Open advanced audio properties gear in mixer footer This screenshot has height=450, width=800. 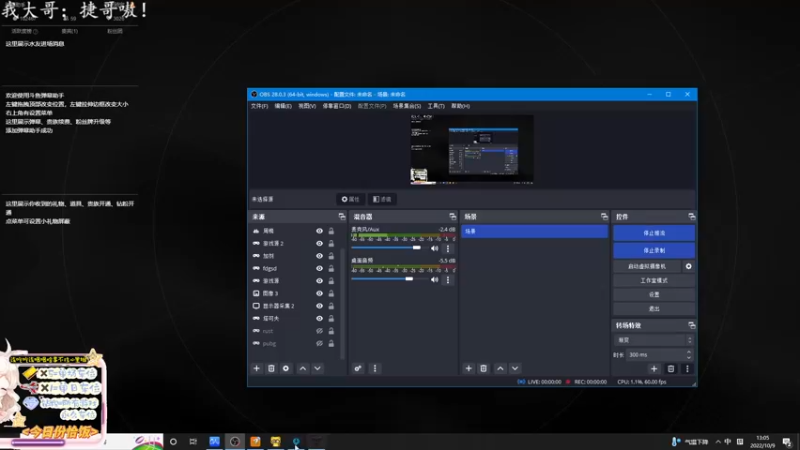coord(358,368)
